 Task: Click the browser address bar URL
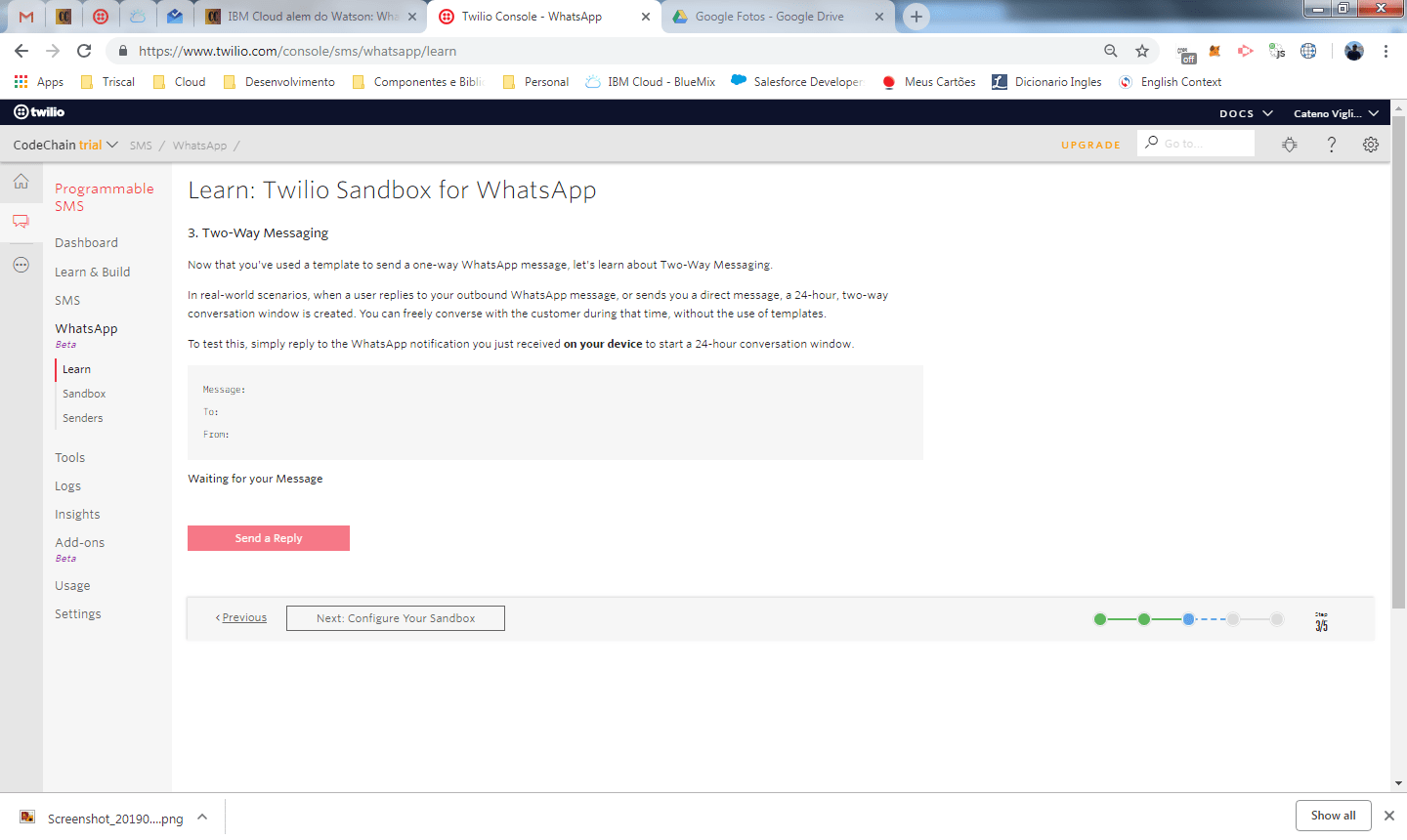(297, 51)
